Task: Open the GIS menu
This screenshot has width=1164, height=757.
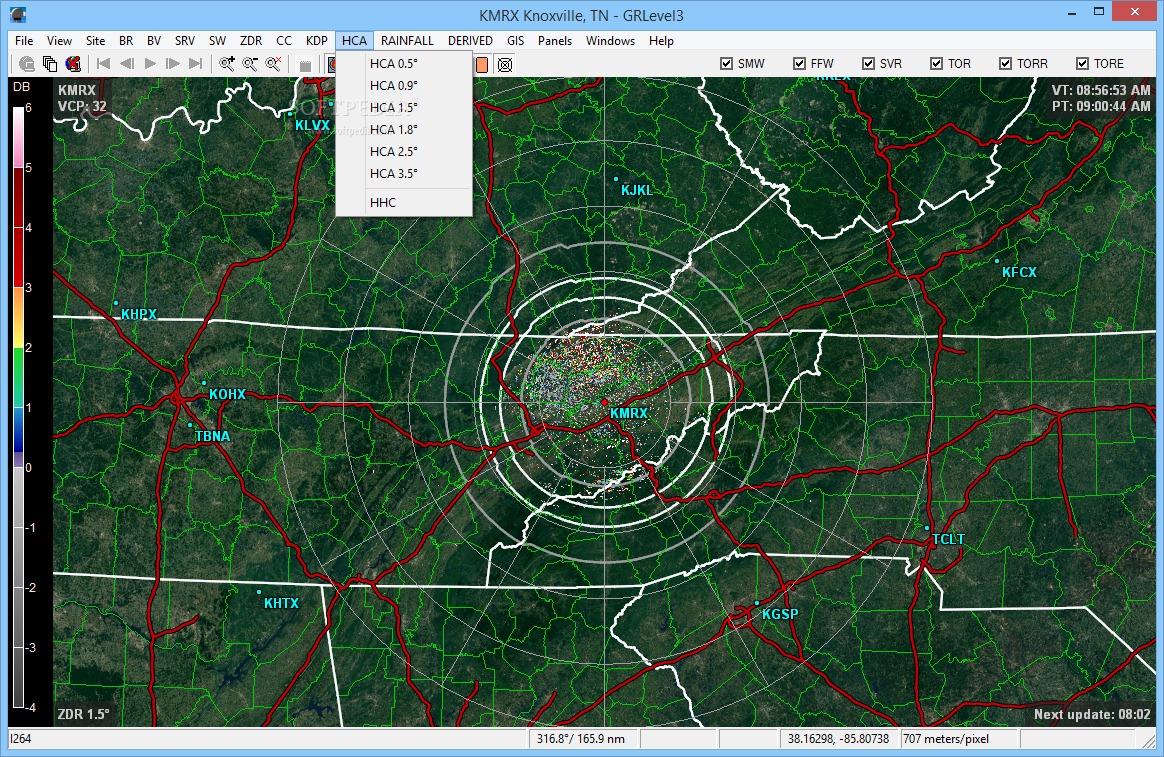Action: click(515, 41)
